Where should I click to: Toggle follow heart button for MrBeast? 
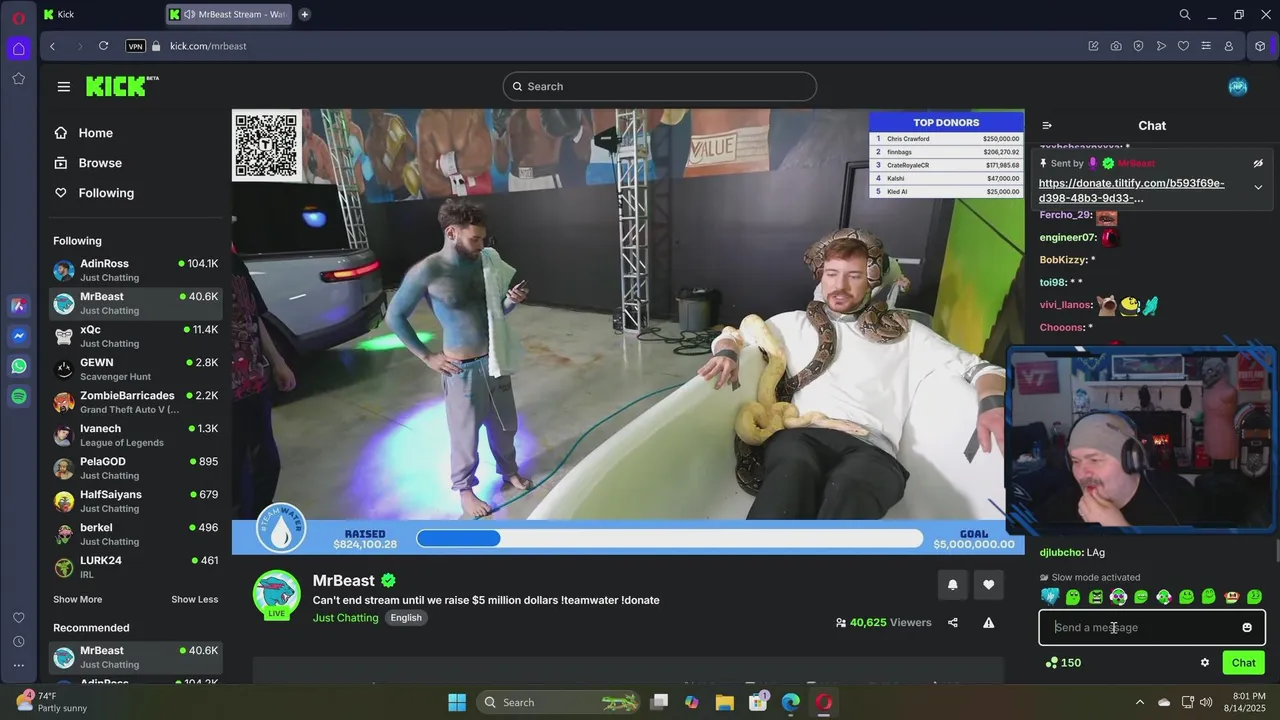989,585
